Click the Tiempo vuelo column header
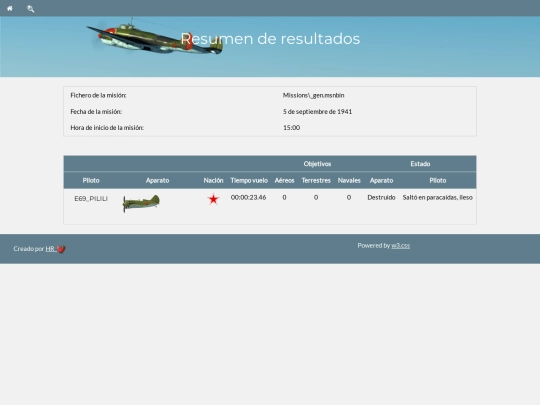This screenshot has height=405, width=540. (x=249, y=180)
